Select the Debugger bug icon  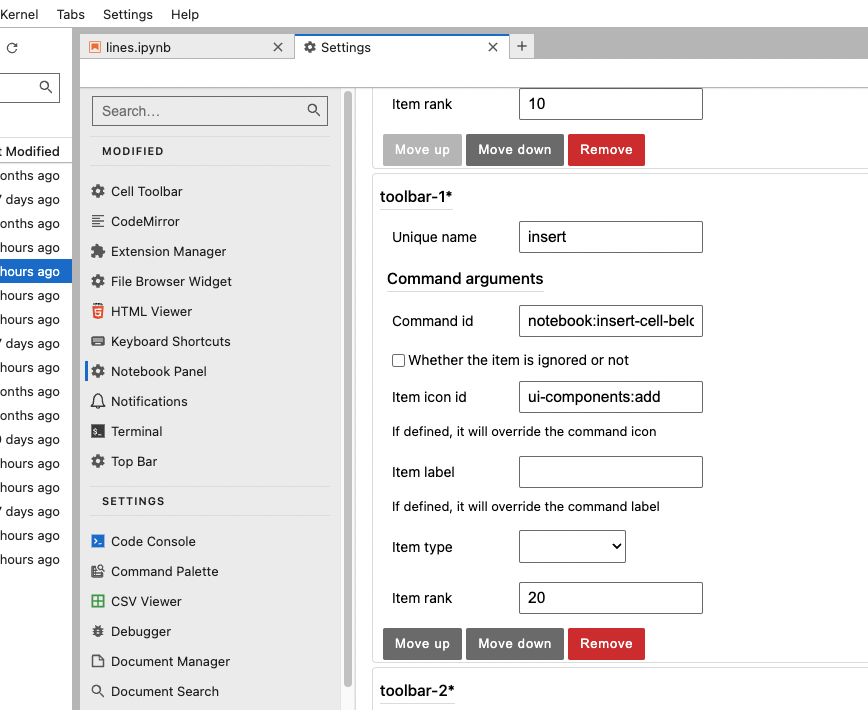[x=97, y=631]
